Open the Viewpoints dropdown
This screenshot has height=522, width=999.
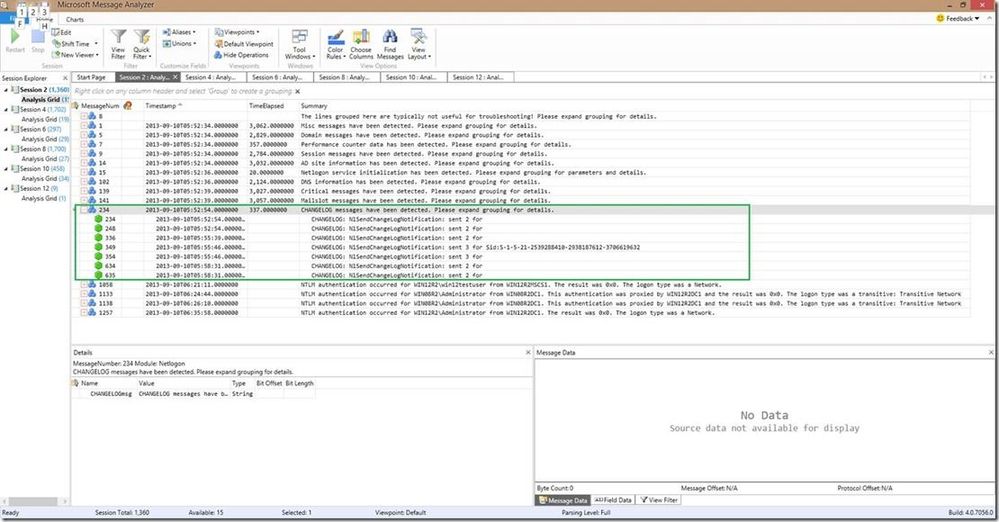237,32
